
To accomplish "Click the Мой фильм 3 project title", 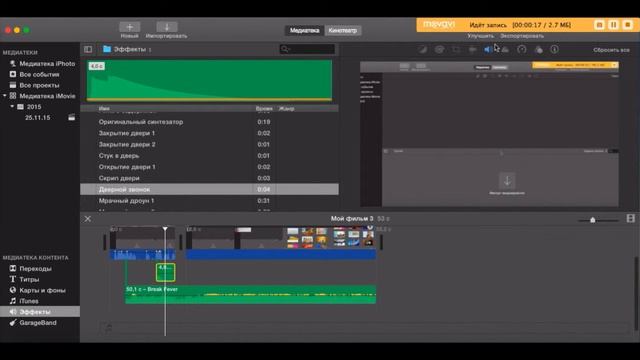I will (x=352, y=219).
